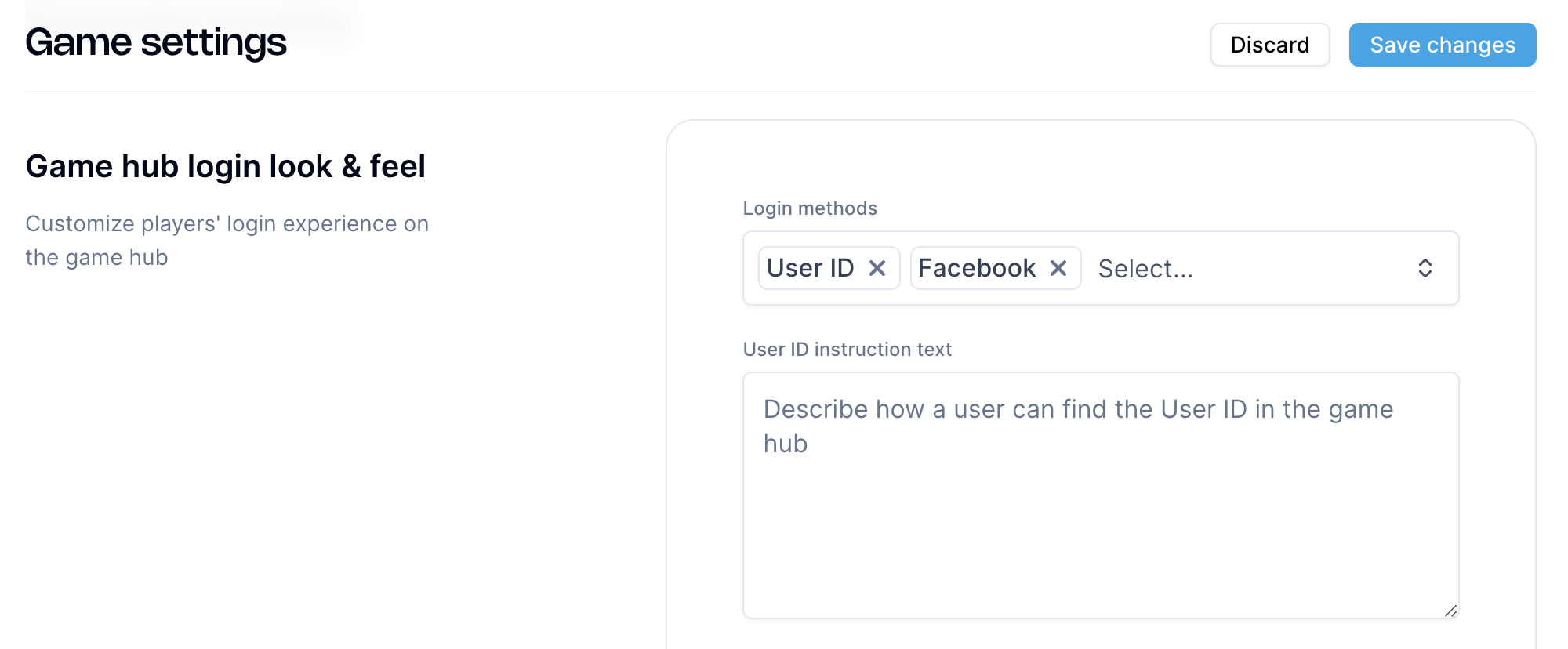Click the chevron icon on Login methods selector

1425,268
